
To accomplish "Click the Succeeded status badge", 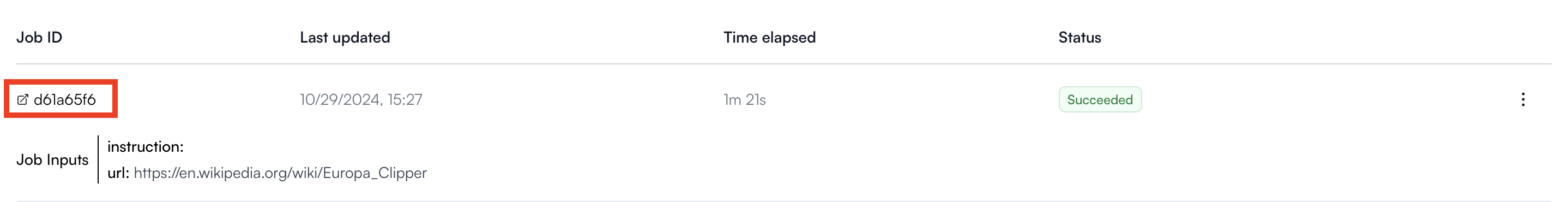I will coord(1099,99).
